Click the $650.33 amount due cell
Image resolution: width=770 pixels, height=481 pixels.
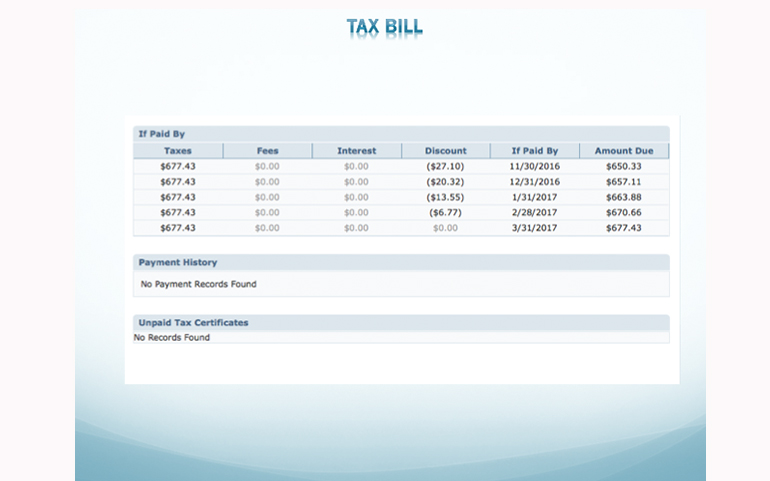click(624, 166)
